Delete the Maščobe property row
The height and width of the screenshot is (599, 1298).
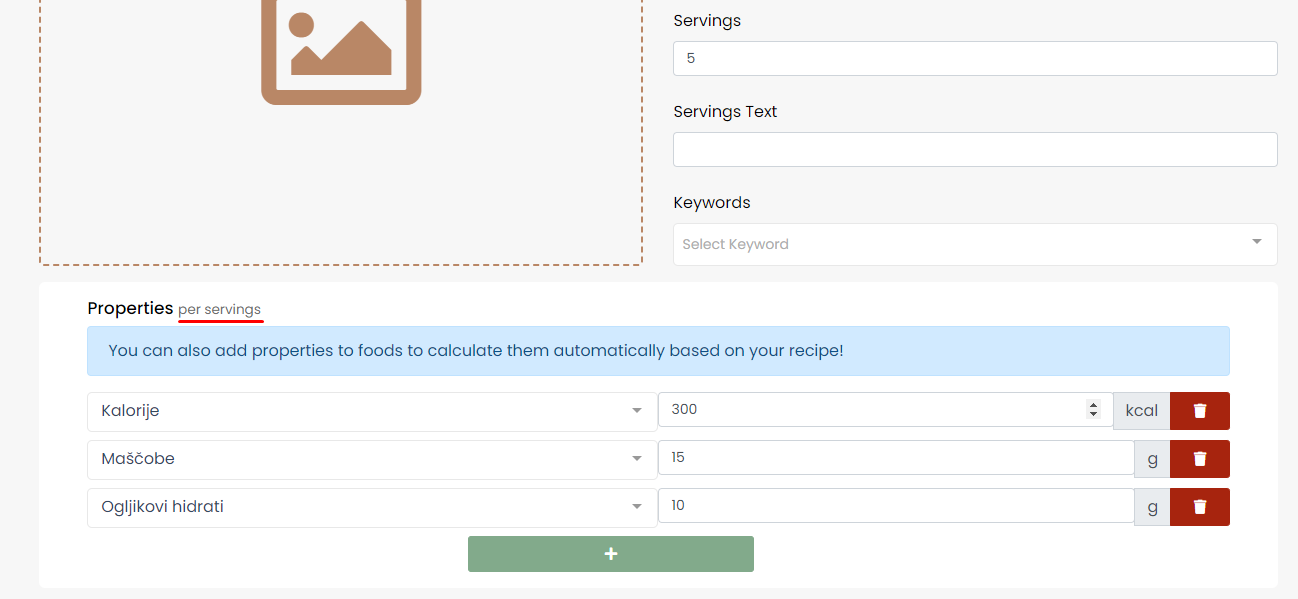click(1199, 458)
